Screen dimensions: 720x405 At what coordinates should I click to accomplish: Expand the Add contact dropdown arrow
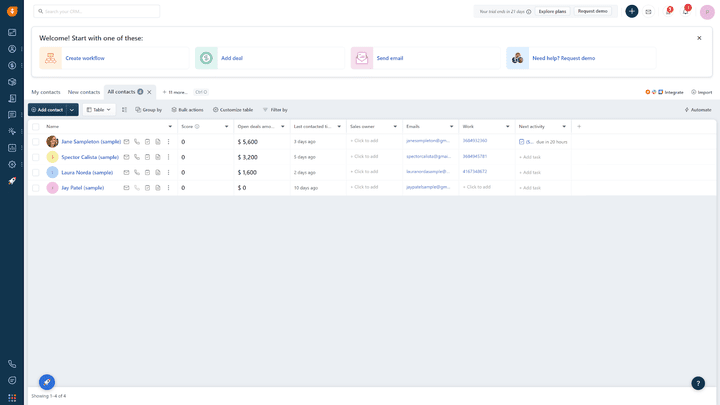point(72,110)
